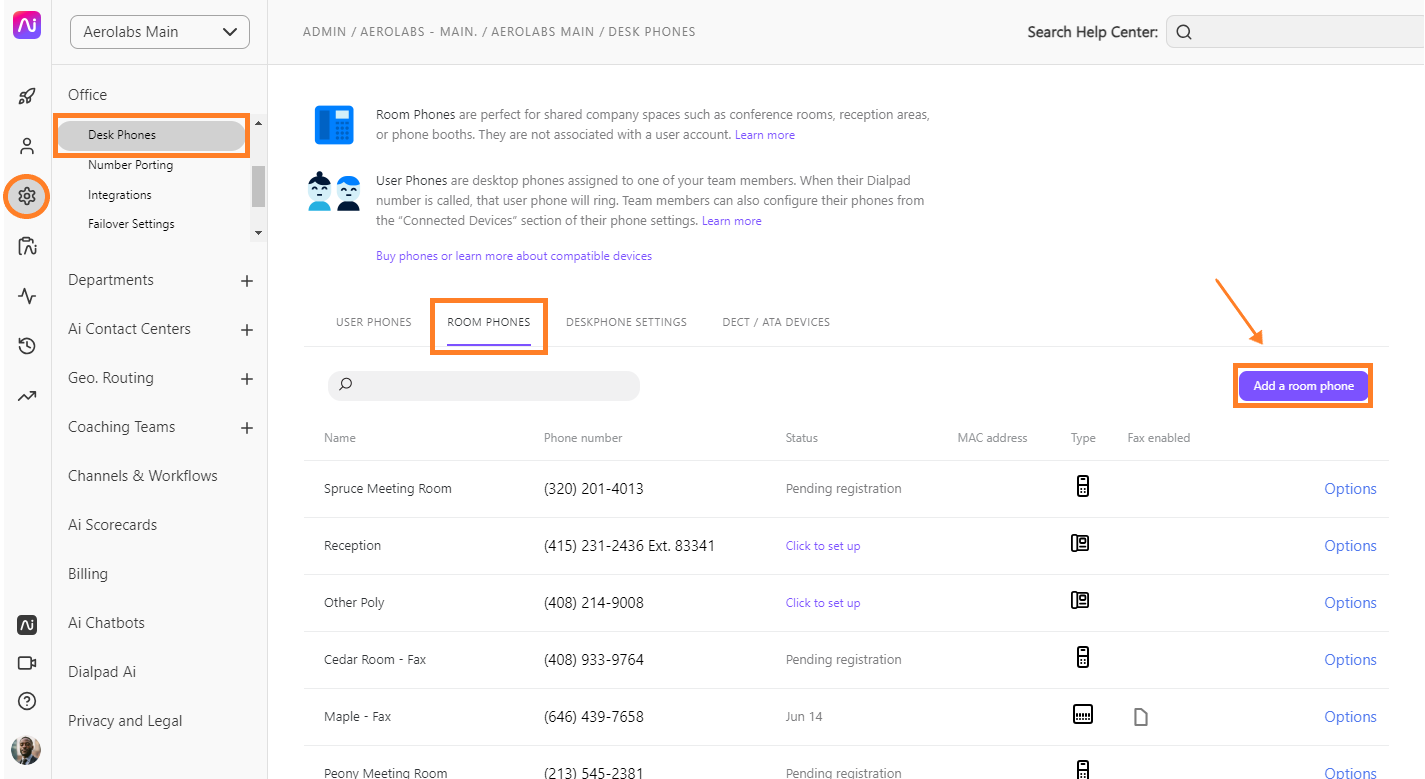Expand Coaching Teams with its plus icon
1425x779 pixels.
247,428
